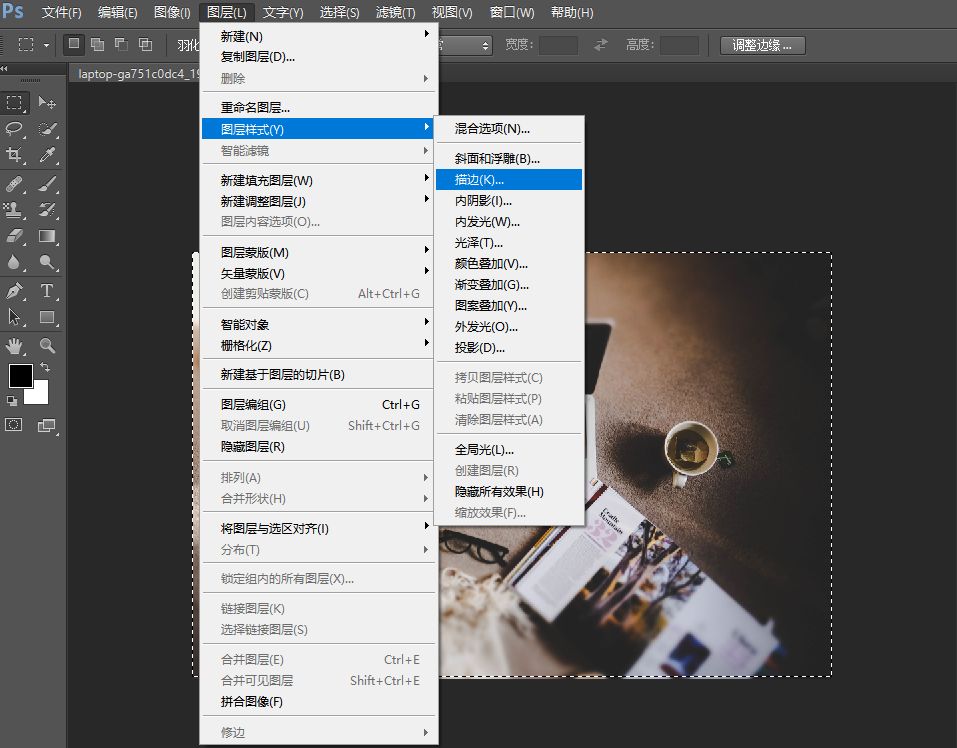Select the Dodge tool

tap(47, 262)
